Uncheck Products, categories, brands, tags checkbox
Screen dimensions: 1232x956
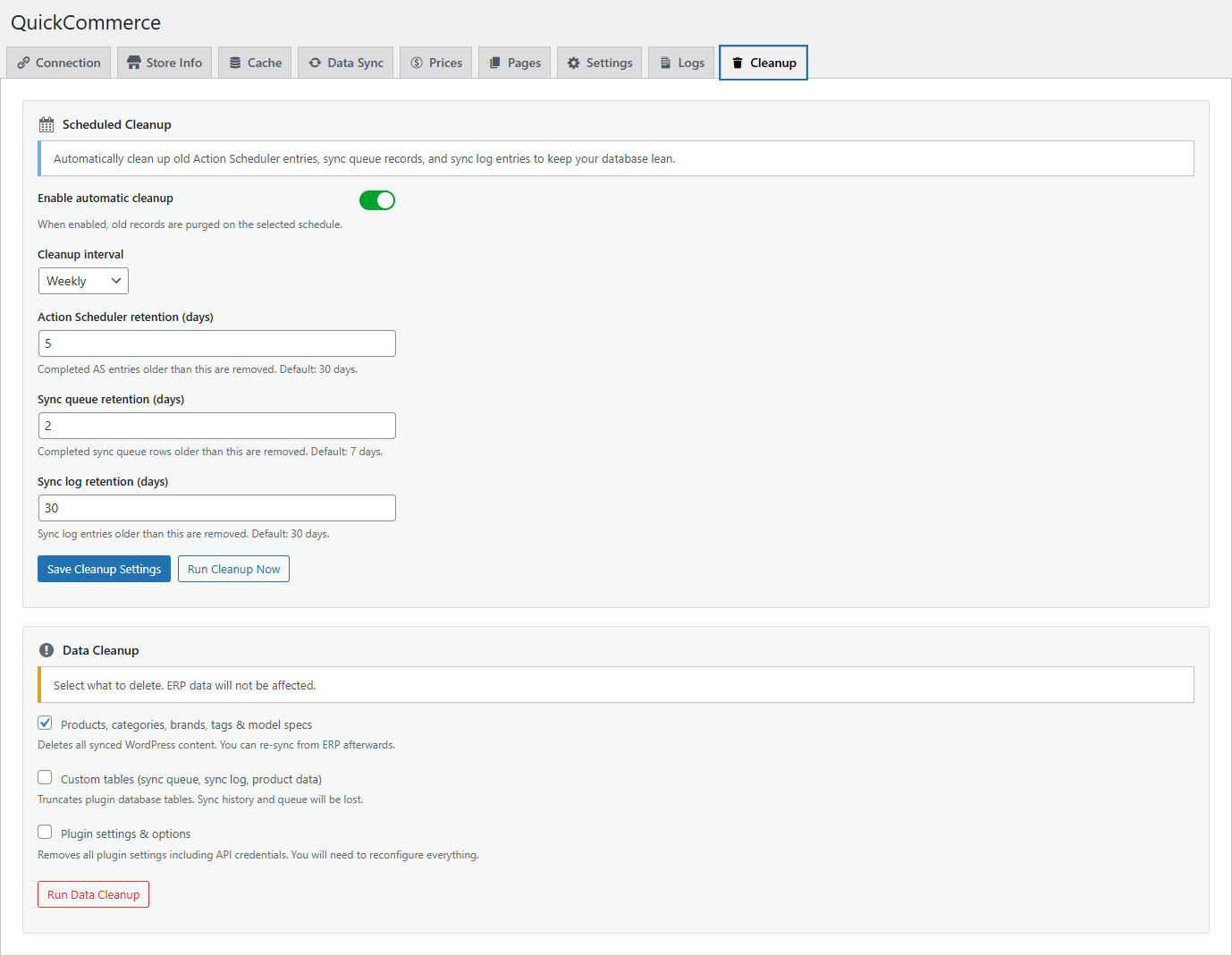45,723
